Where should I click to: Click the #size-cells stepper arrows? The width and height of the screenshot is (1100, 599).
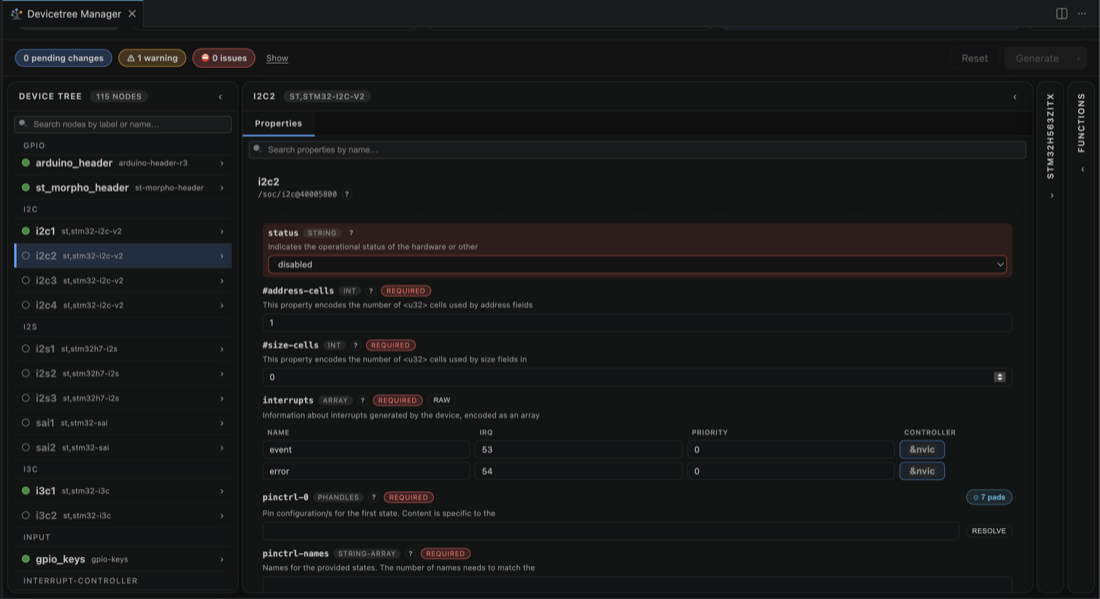click(x=999, y=377)
